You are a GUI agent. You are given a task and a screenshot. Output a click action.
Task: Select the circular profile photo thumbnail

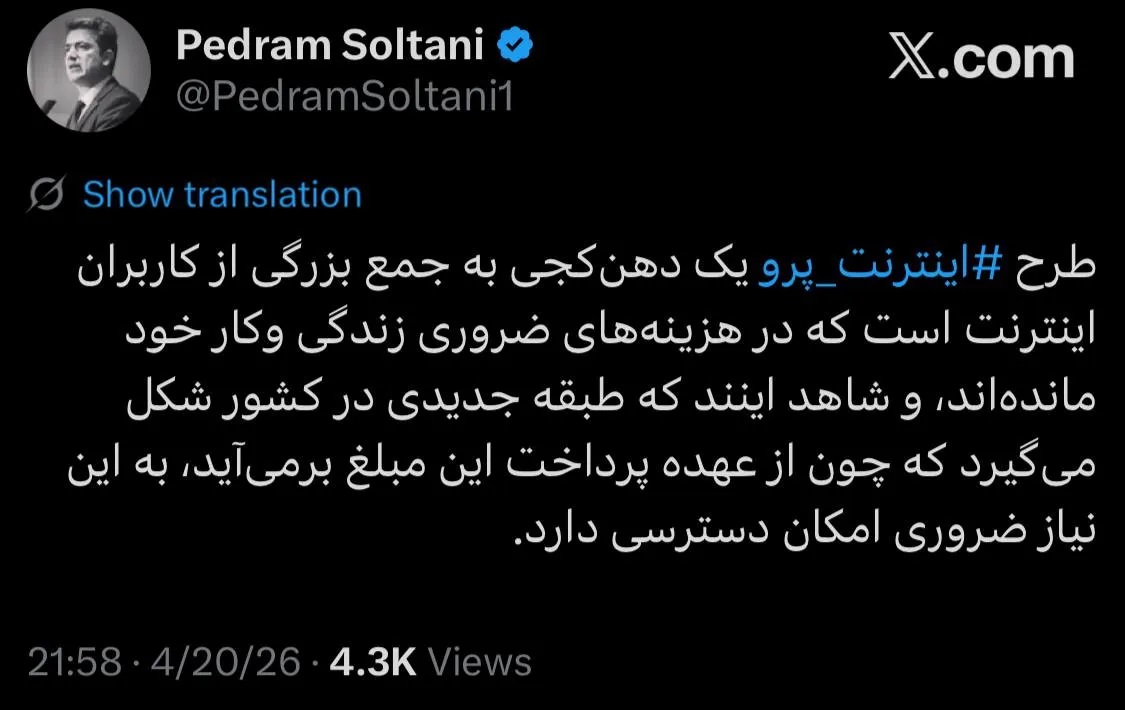click(88, 69)
